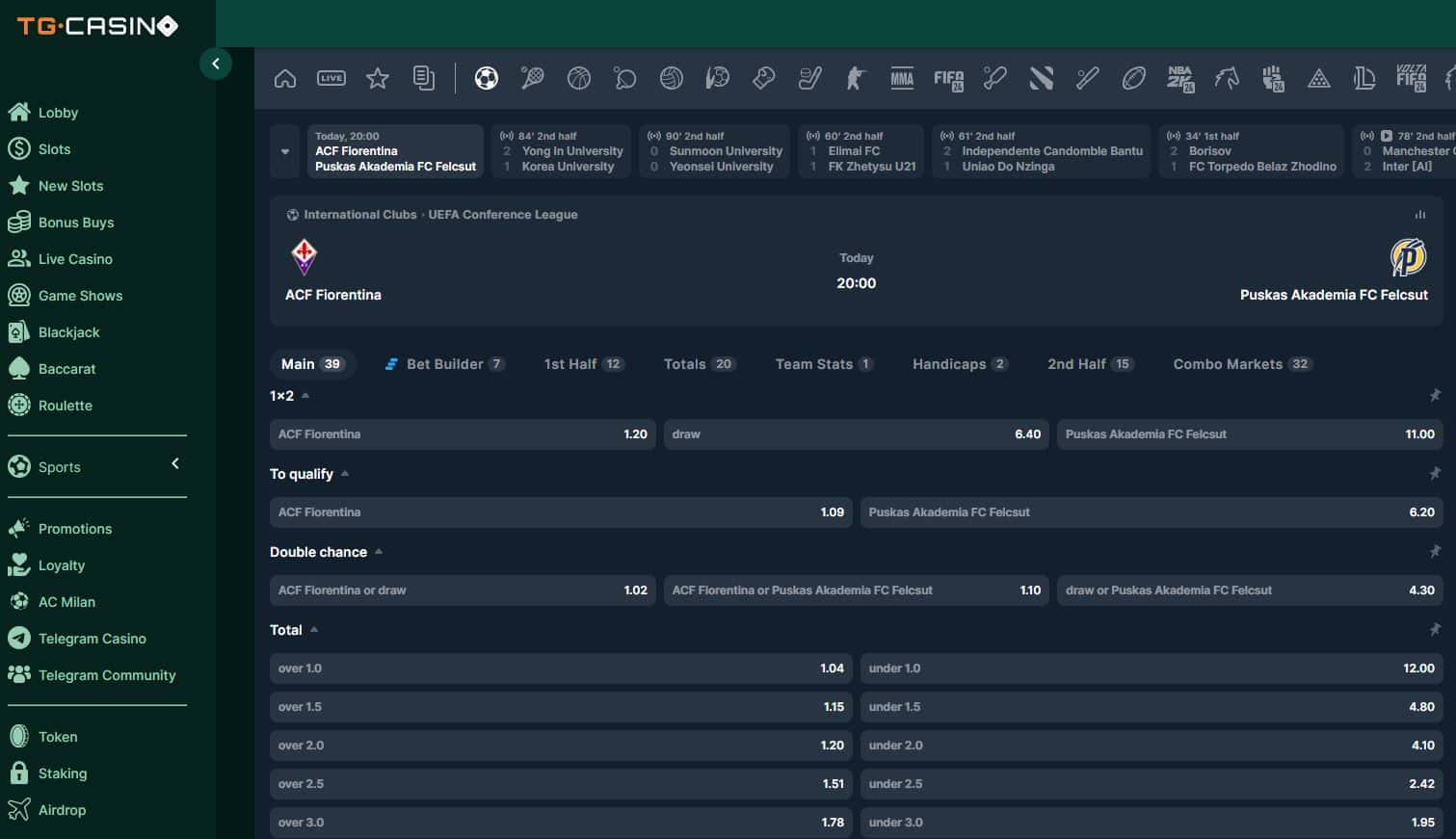Pin the Total market

click(1435, 629)
